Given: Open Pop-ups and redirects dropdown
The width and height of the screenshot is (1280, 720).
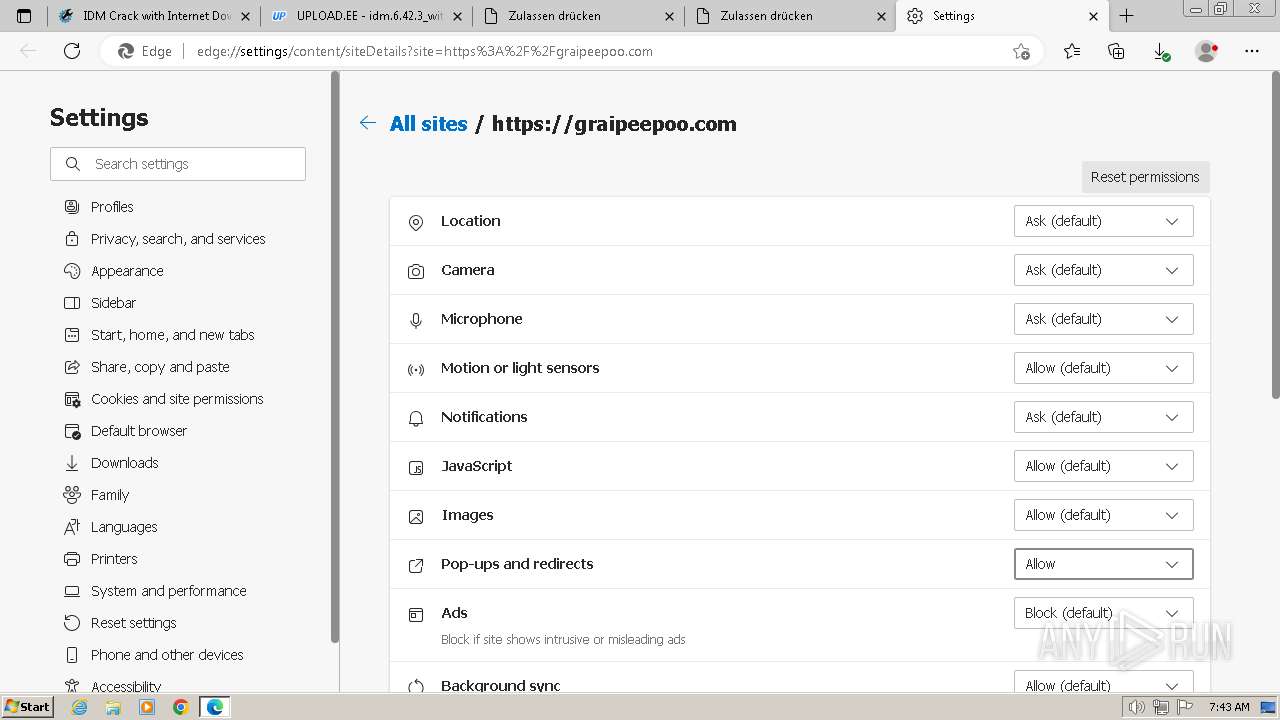Looking at the screenshot, I should click(x=1103, y=564).
